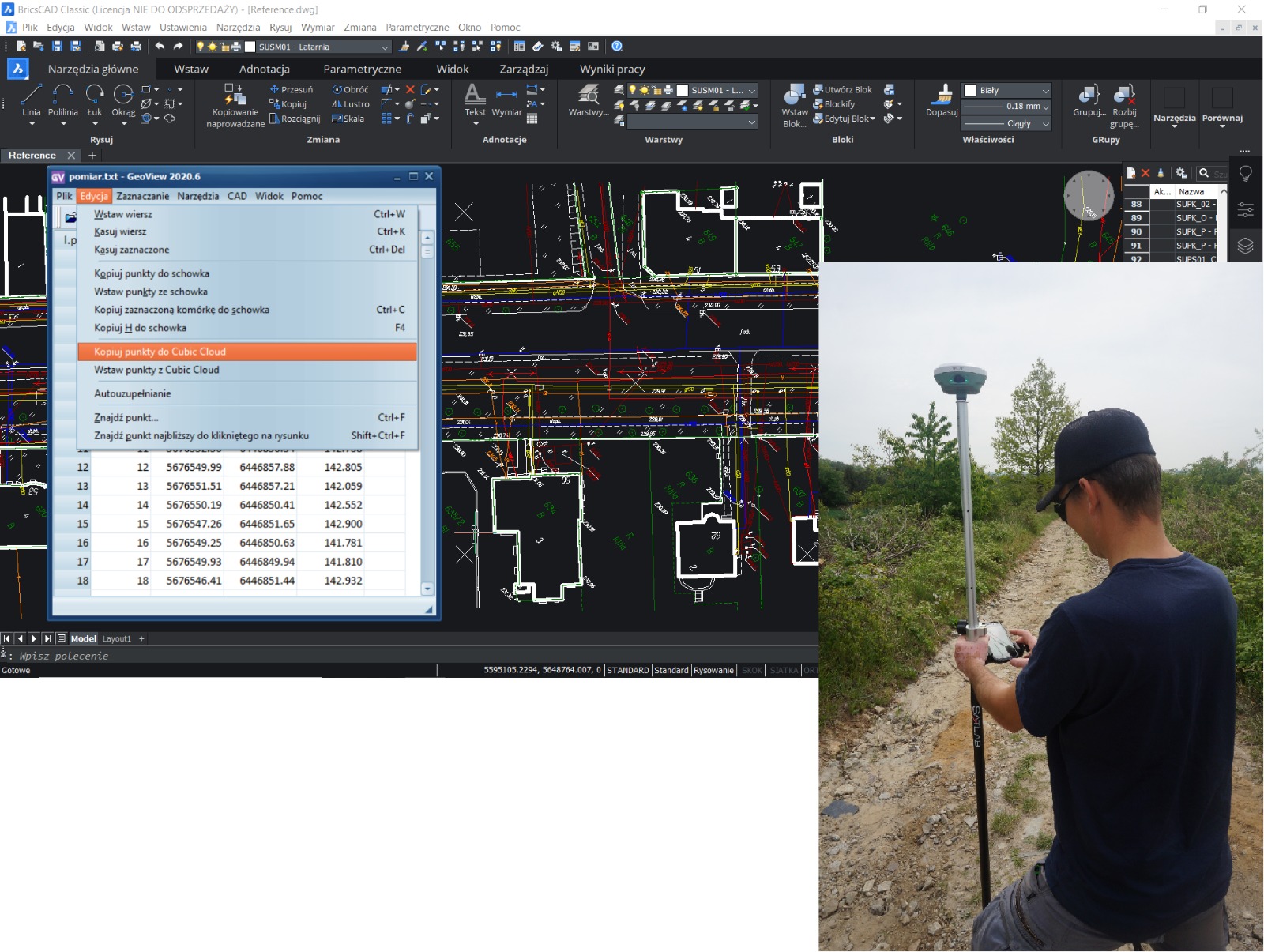Viewport: 1264px width, 952px height.
Task: Toggle STANDARD mode in status bar
Action: [628, 670]
